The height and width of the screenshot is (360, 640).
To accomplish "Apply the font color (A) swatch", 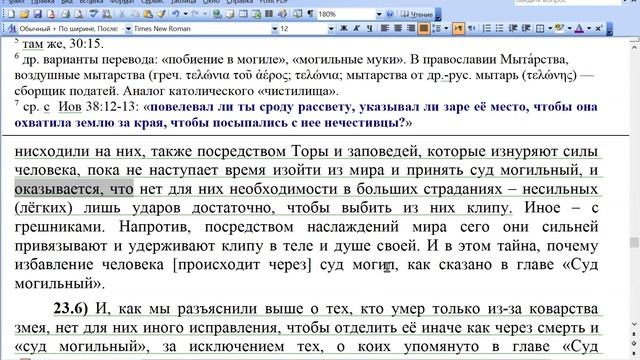I will pyautogui.click(x=579, y=29).
